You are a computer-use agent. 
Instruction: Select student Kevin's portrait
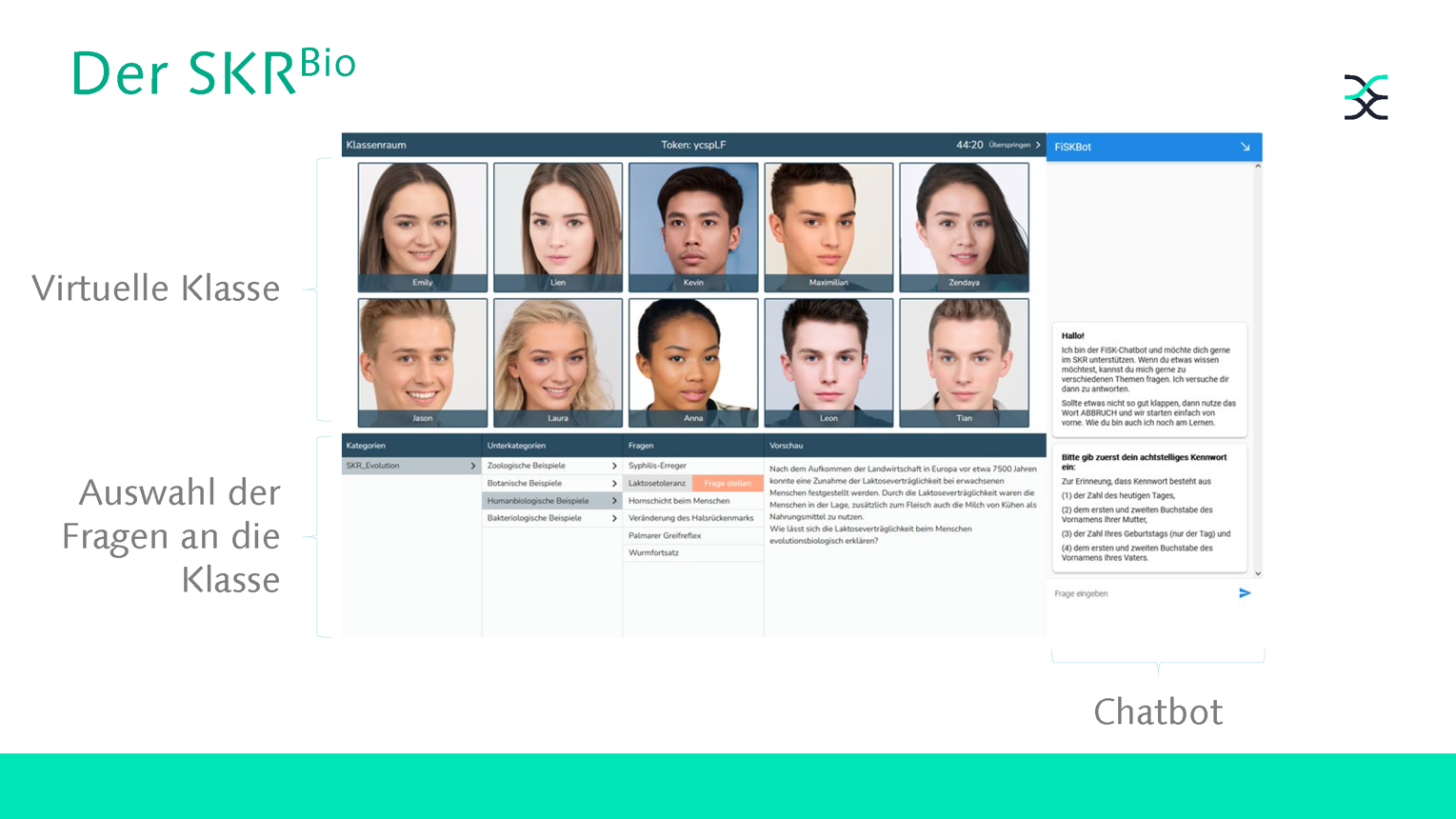tap(693, 227)
